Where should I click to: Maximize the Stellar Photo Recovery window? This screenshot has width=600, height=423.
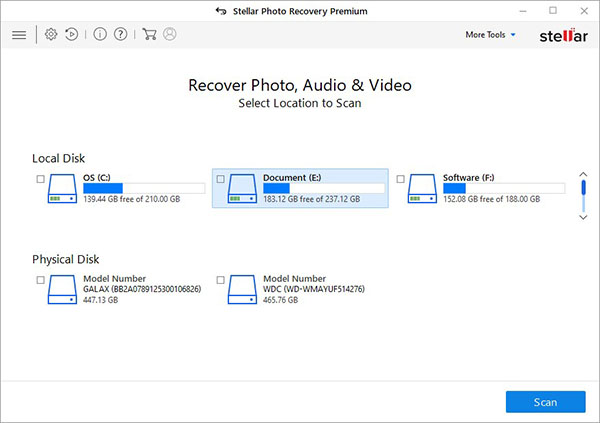553,11
